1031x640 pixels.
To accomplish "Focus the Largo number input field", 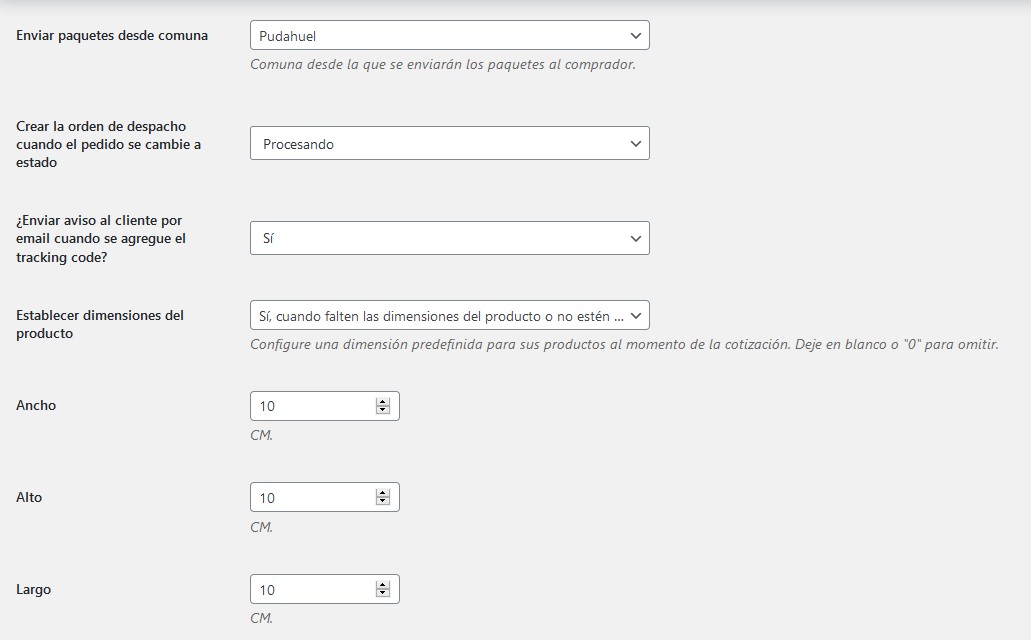I will coord(312,590).
